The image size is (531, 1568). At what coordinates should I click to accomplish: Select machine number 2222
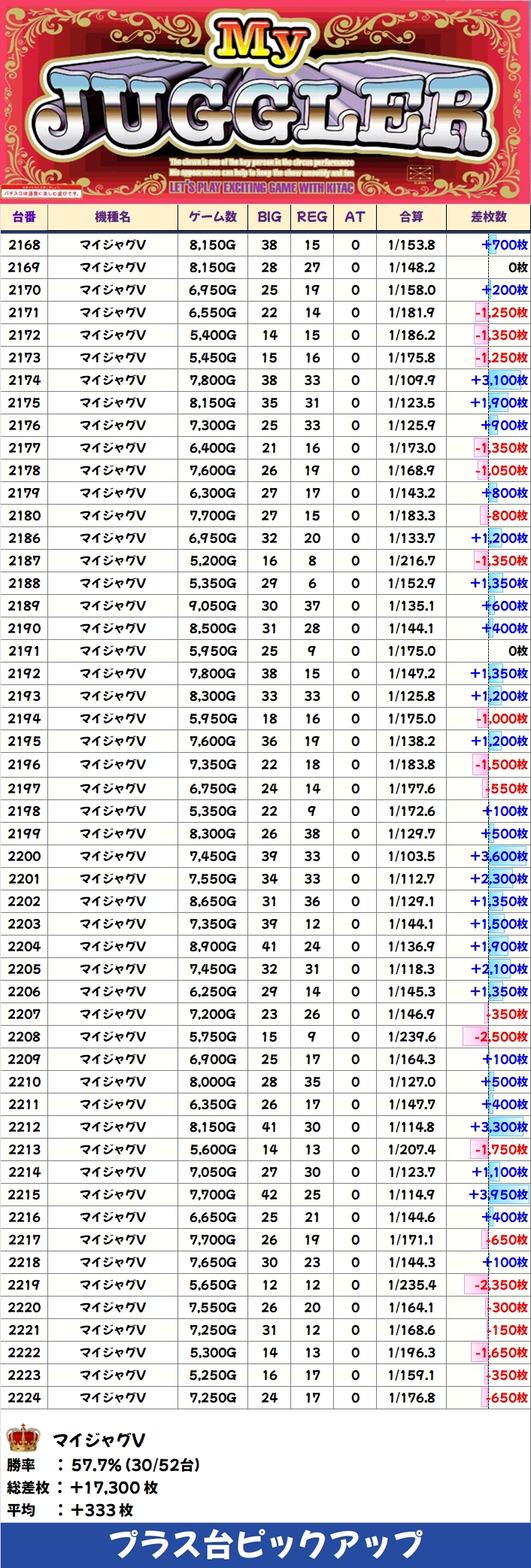[24, 1352]
